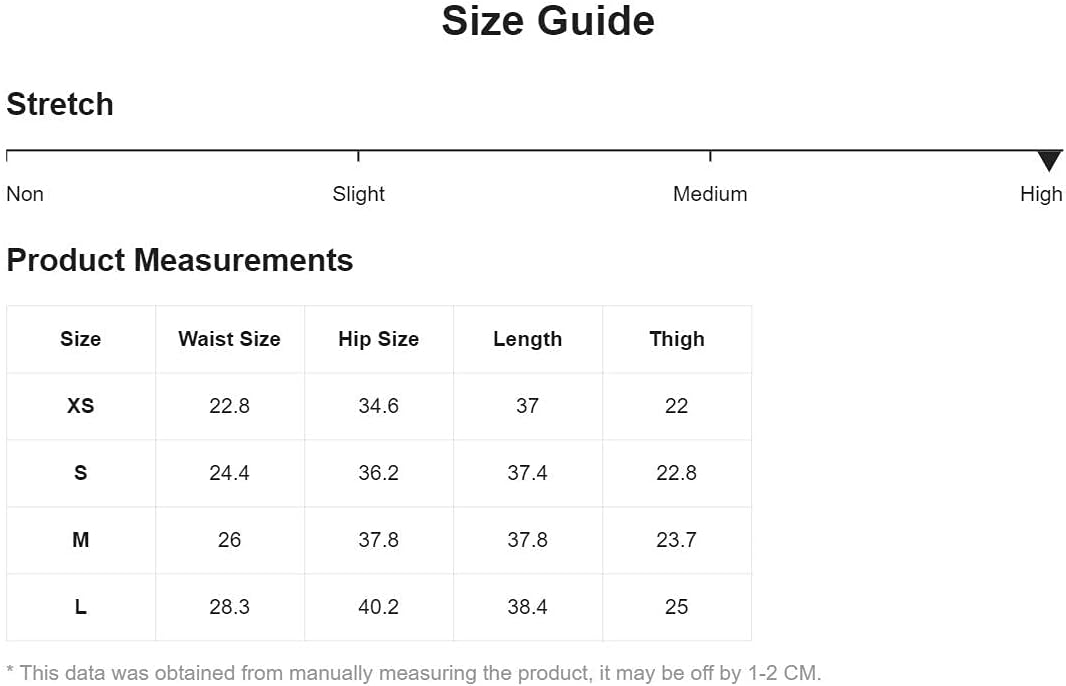Click the Medium stretch label
1066x686 pixels.
[x=709, y=194]
